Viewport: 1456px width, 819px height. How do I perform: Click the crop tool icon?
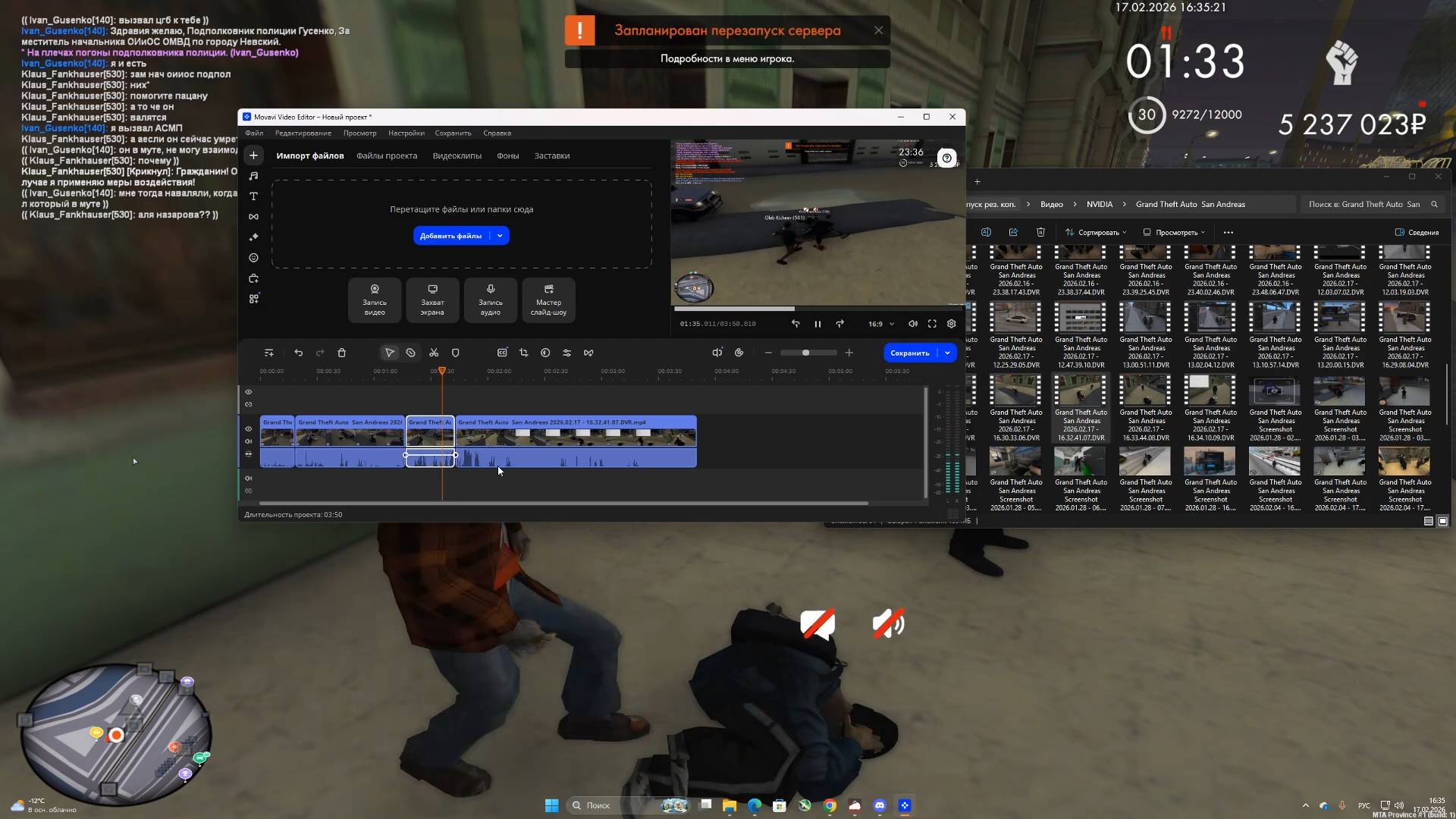523,353
